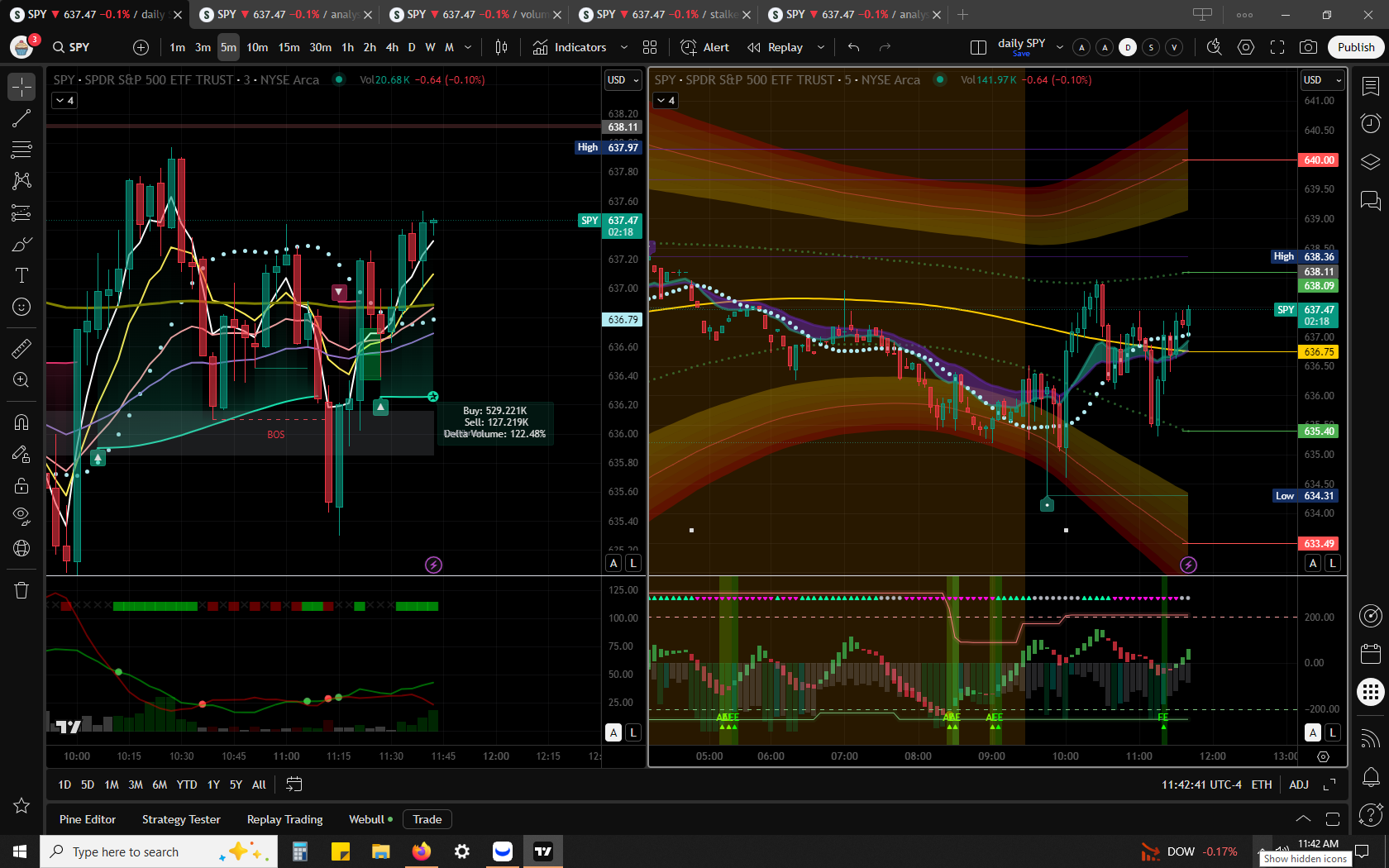Undo the last chart action
Viewport: 1389px width, 868px height.
click(x=854, y=47)
